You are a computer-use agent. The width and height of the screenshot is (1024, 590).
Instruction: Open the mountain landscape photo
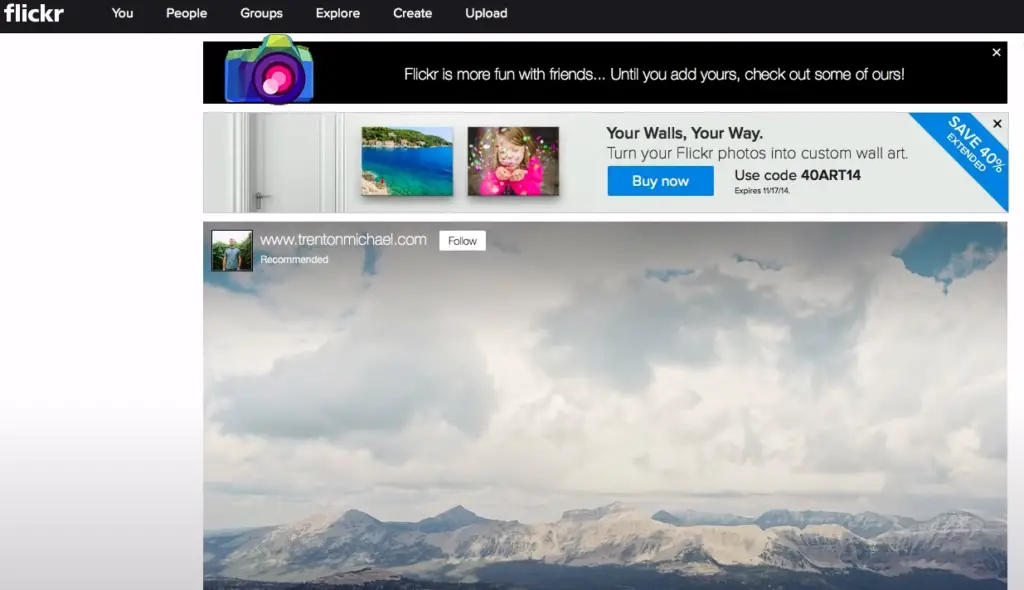(x=605, y=420)
